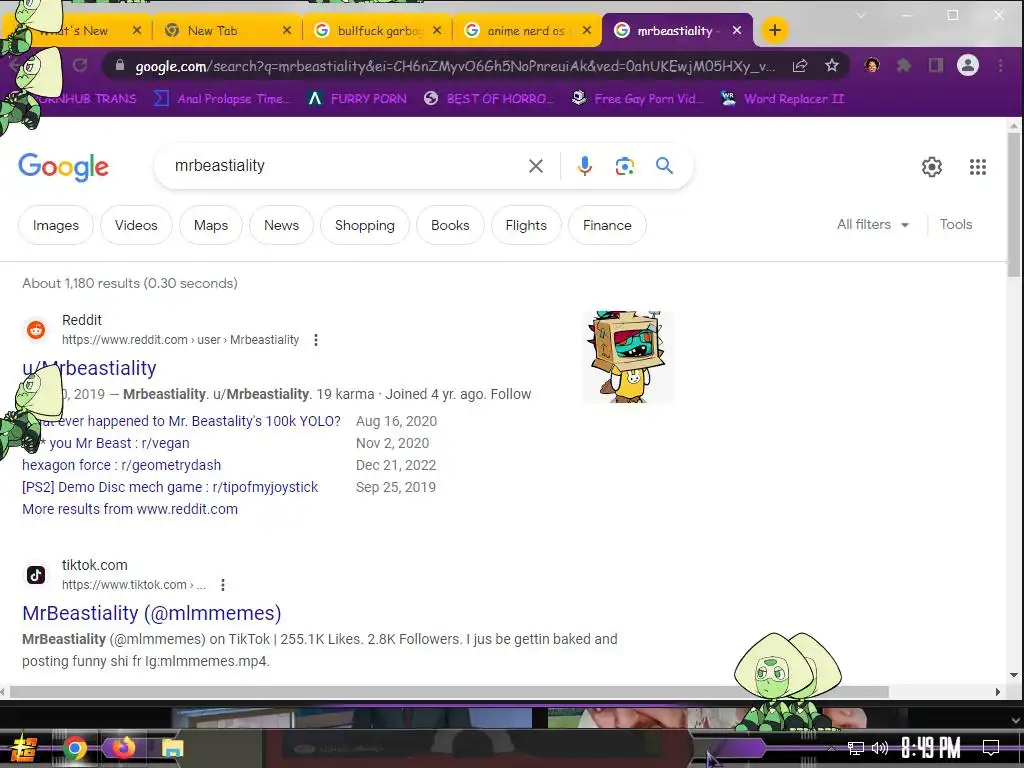Submit search with magnifying glass icon

[664, 166]
